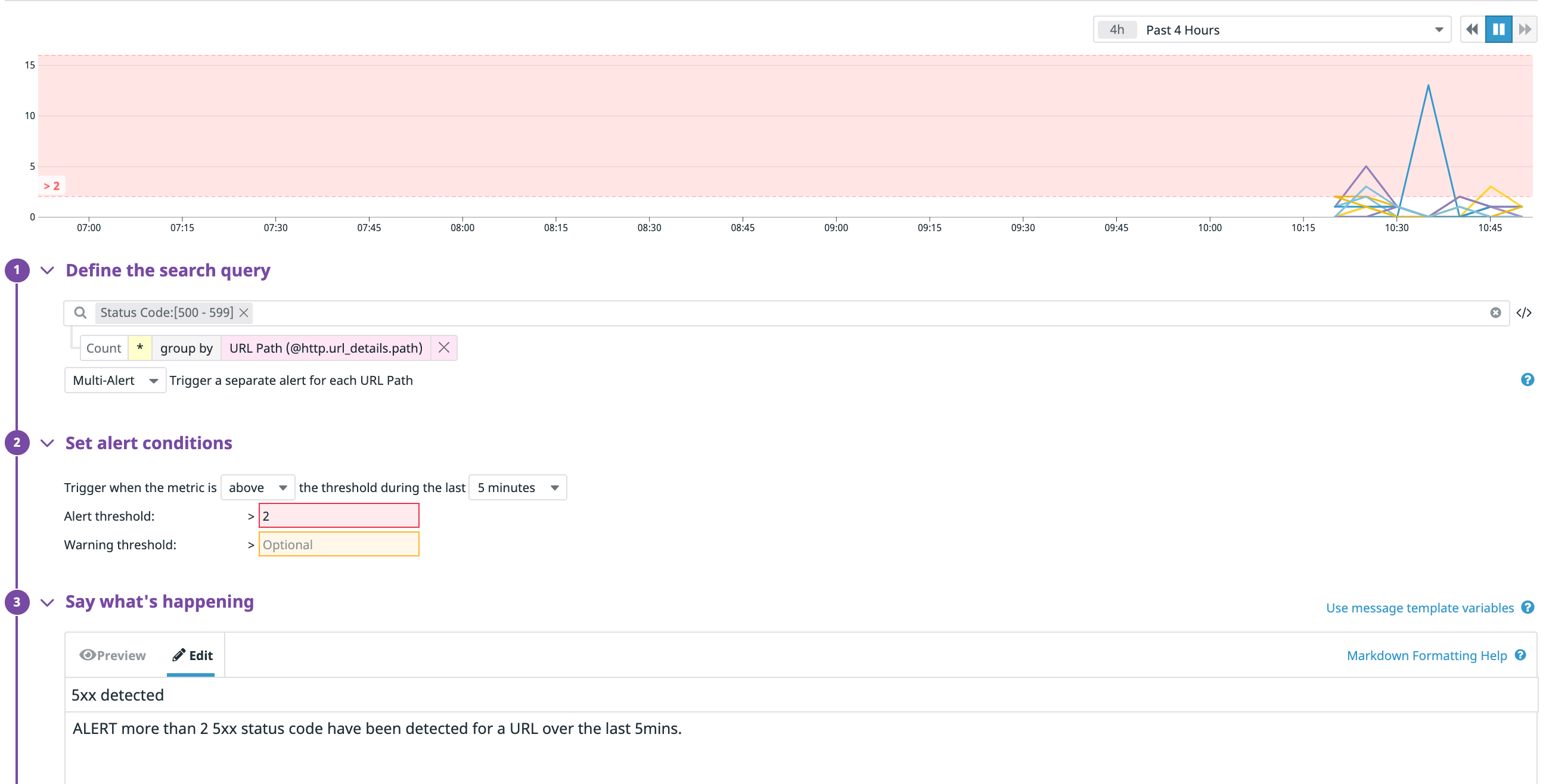Remove the URL Path group by
Image resolution: width=1546 pixels, height=784 pixels.
(x=443, y=348)
